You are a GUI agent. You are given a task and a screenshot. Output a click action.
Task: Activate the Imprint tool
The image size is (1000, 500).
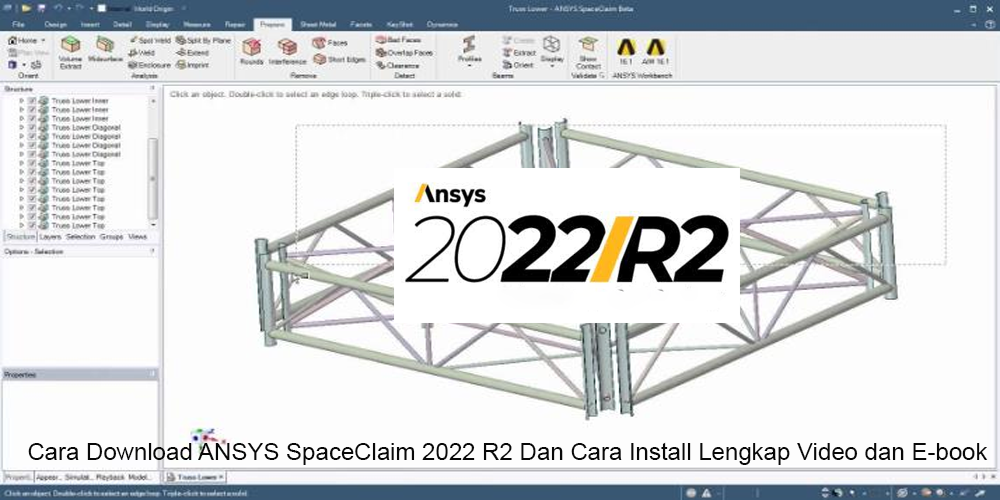[193, 64]
